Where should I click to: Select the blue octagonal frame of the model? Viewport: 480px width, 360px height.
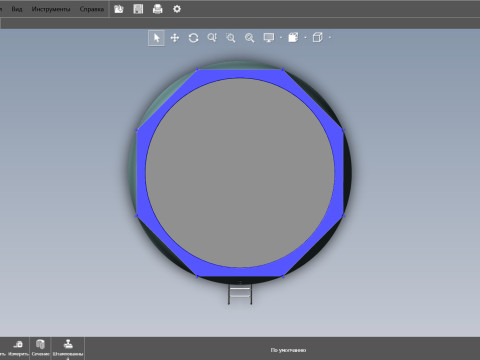240,74
